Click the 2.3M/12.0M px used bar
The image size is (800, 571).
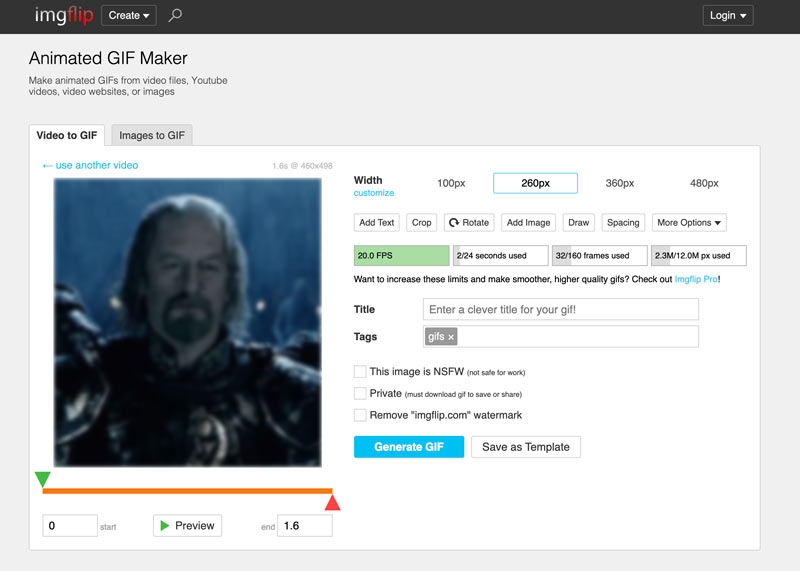pos(698,256)
